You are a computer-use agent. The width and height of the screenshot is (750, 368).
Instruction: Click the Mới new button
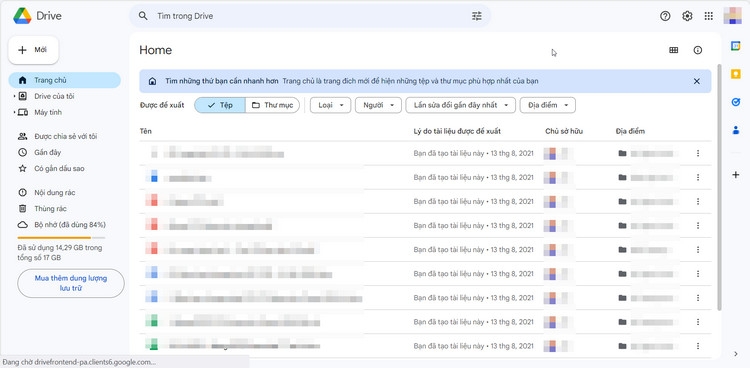coord(33,50)
